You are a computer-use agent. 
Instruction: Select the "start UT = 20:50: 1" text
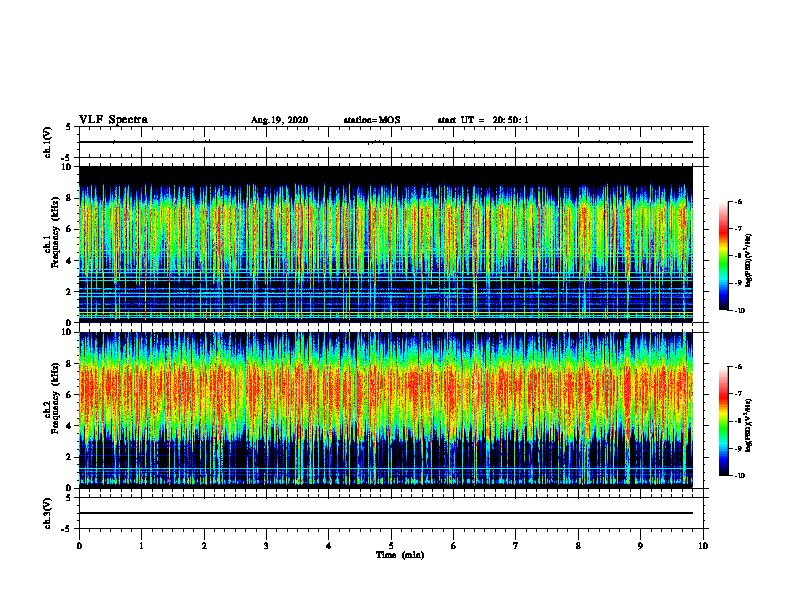pyautogui.click(x=483, y=120)
